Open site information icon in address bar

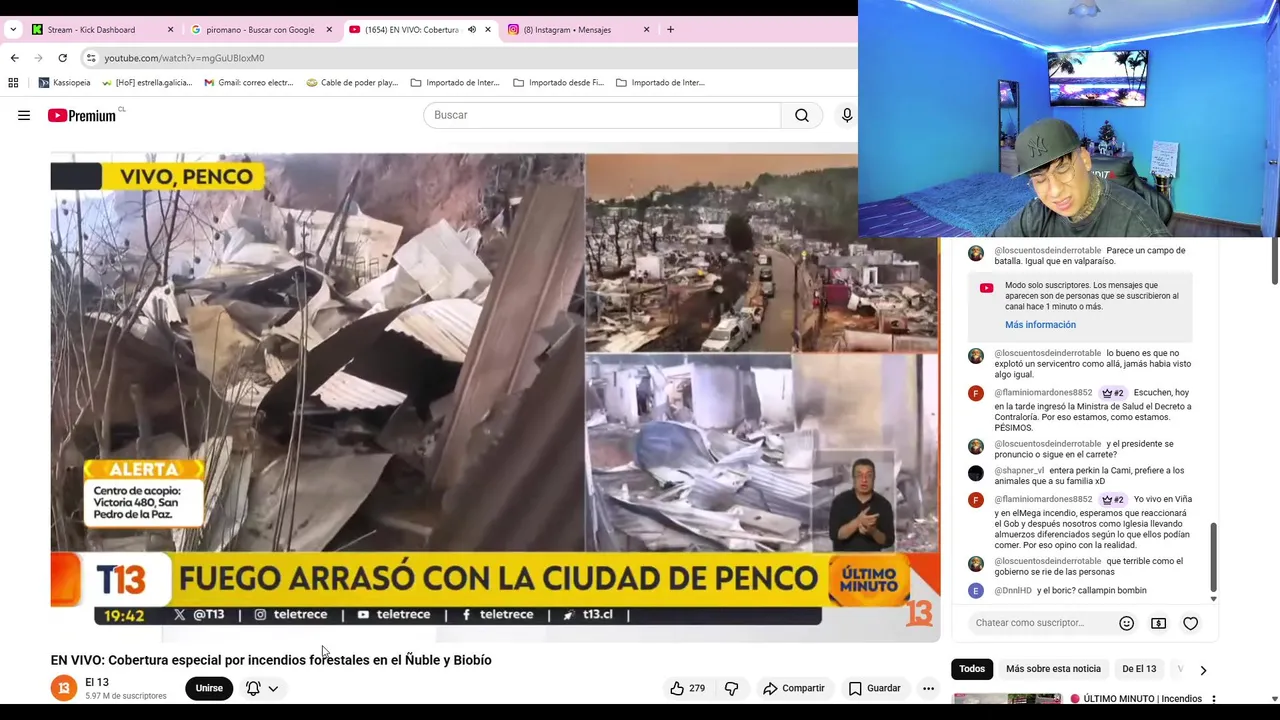click(x=91, y=58)
